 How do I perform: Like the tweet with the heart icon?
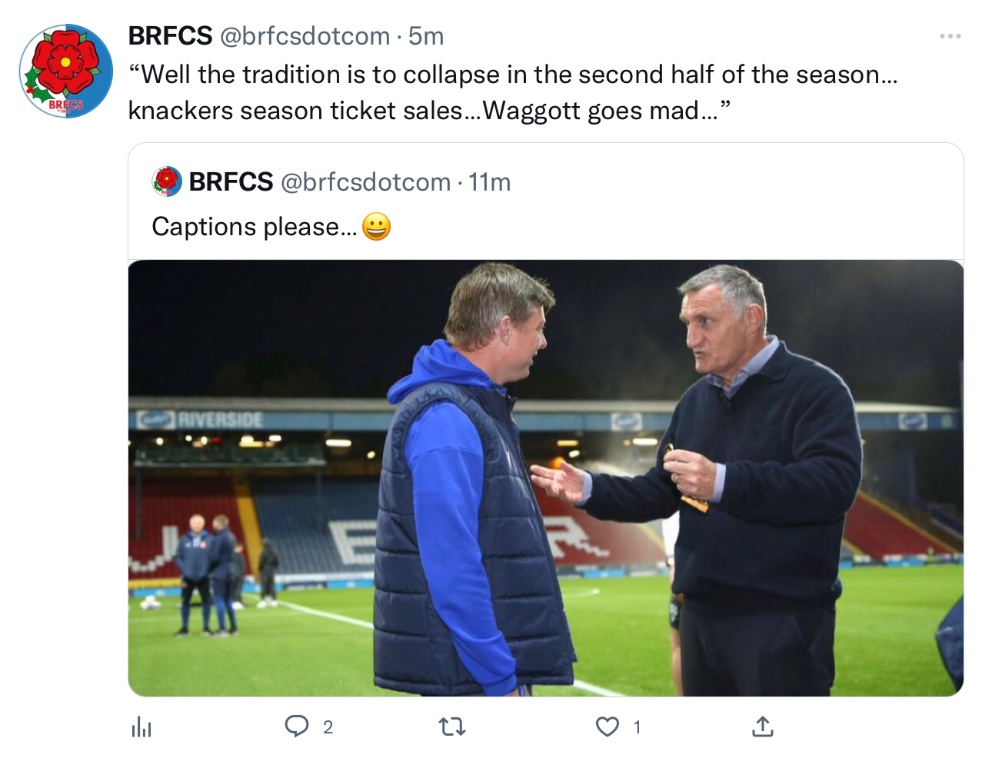click(607, 727)
